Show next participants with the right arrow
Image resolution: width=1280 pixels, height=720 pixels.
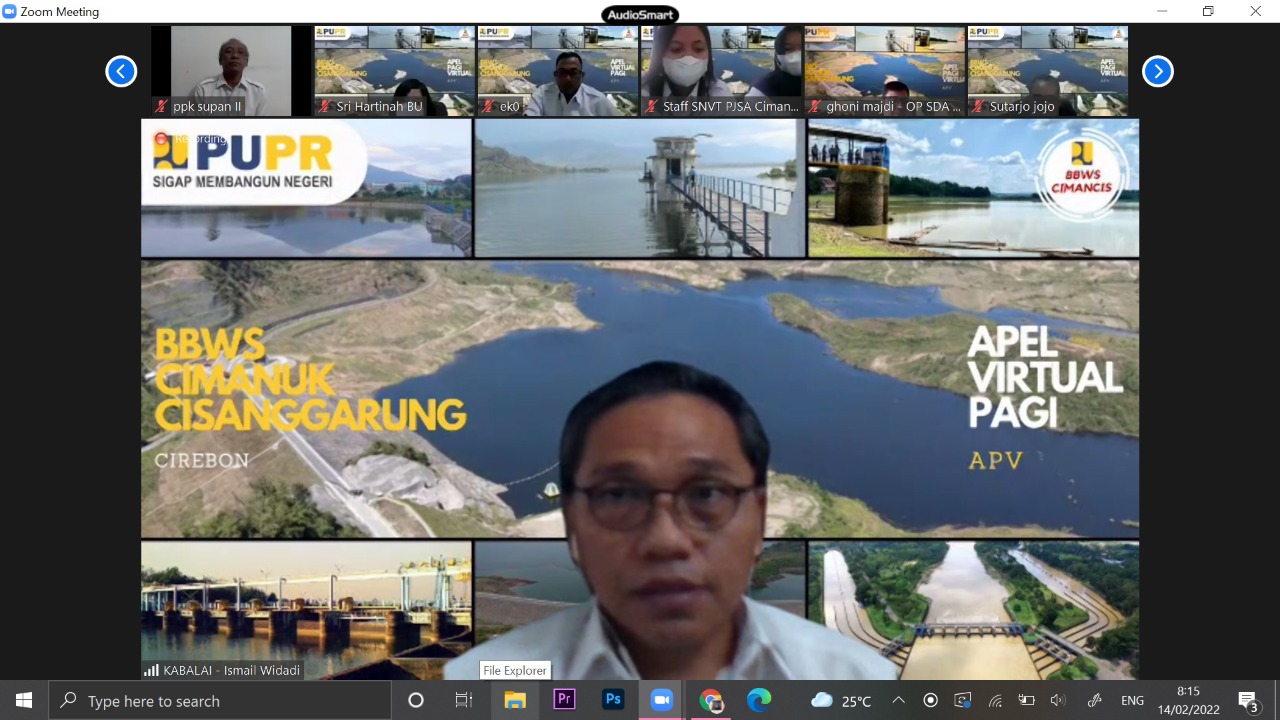[x=1157, y=71]
